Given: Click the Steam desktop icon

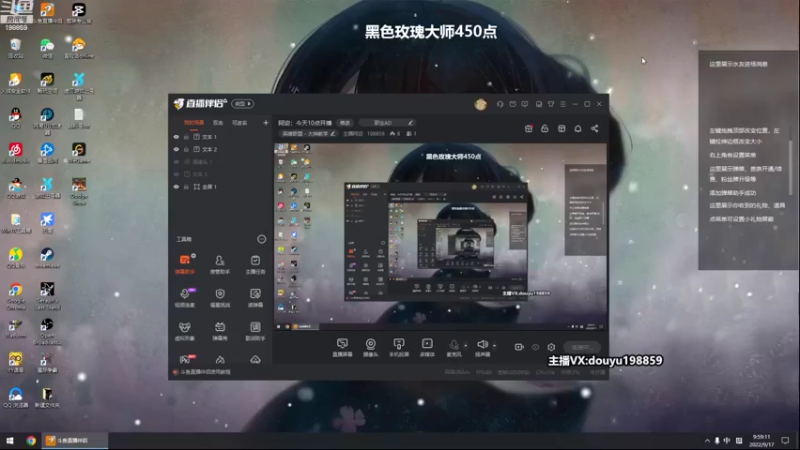Looking at the screenshot, I should coord(47,258).
